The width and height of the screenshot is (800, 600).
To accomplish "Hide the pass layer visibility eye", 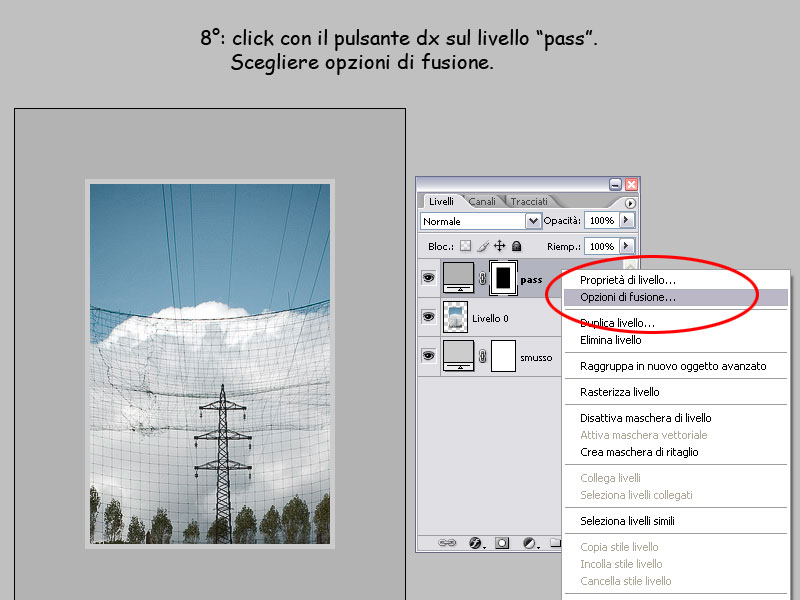I will (x=429, y=277).
